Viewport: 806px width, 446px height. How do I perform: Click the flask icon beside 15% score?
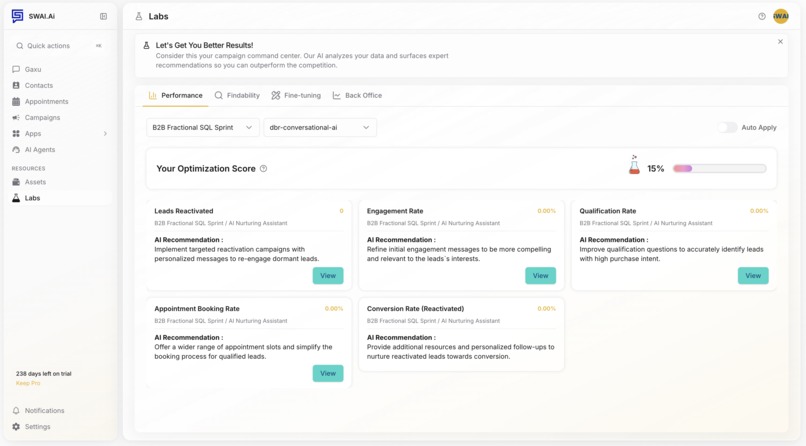point(634,165)
